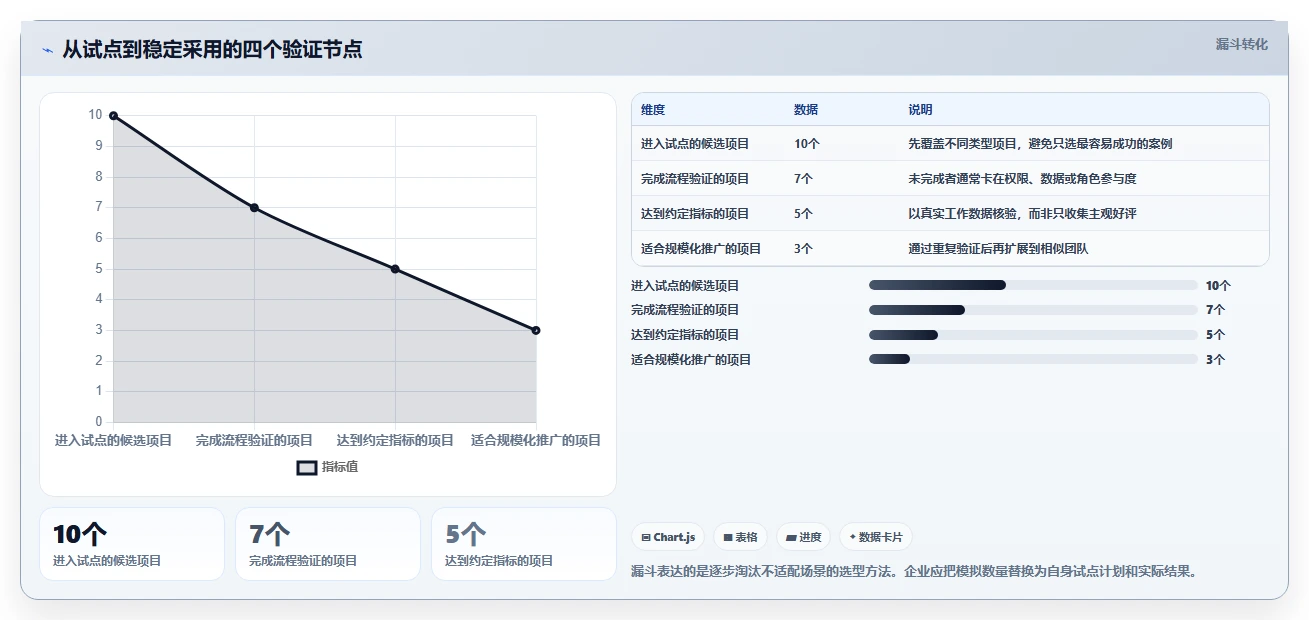This screenshot has width=1309, height=620.
Task: Click x-axis label 完成流程验证的项目
Action: [254, 440]
